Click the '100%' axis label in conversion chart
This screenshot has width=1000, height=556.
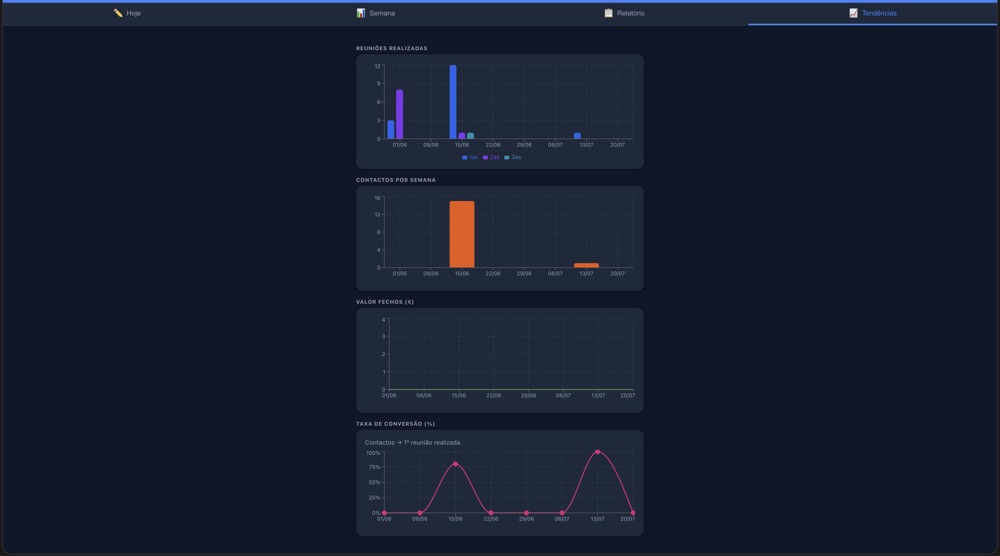373,453
